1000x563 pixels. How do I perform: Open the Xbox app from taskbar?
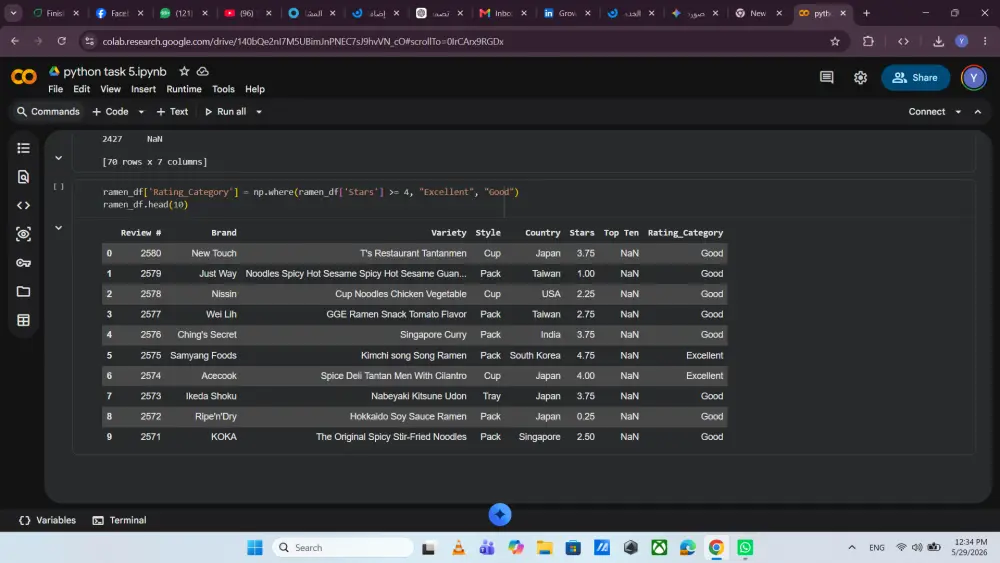coord(659,548)
